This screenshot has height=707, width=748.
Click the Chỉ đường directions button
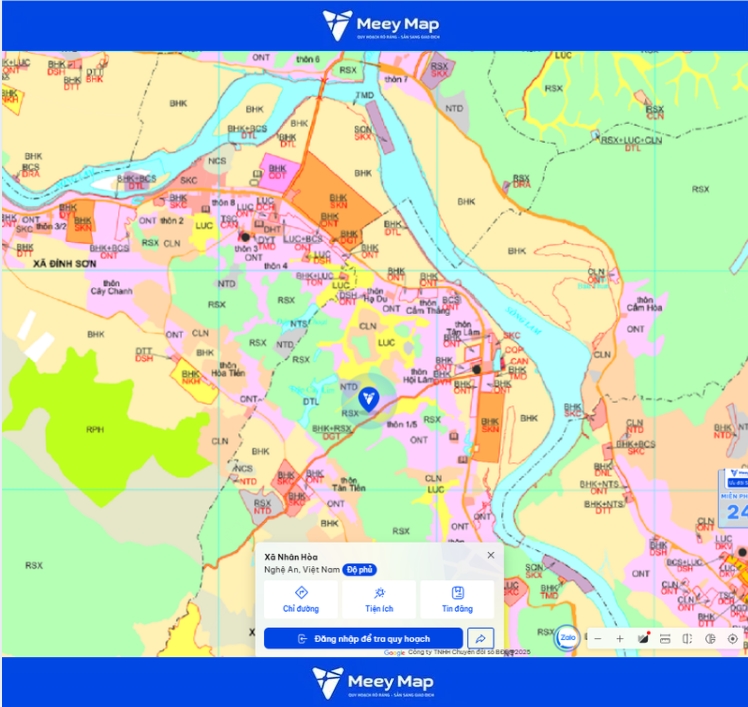coord(301,599)
